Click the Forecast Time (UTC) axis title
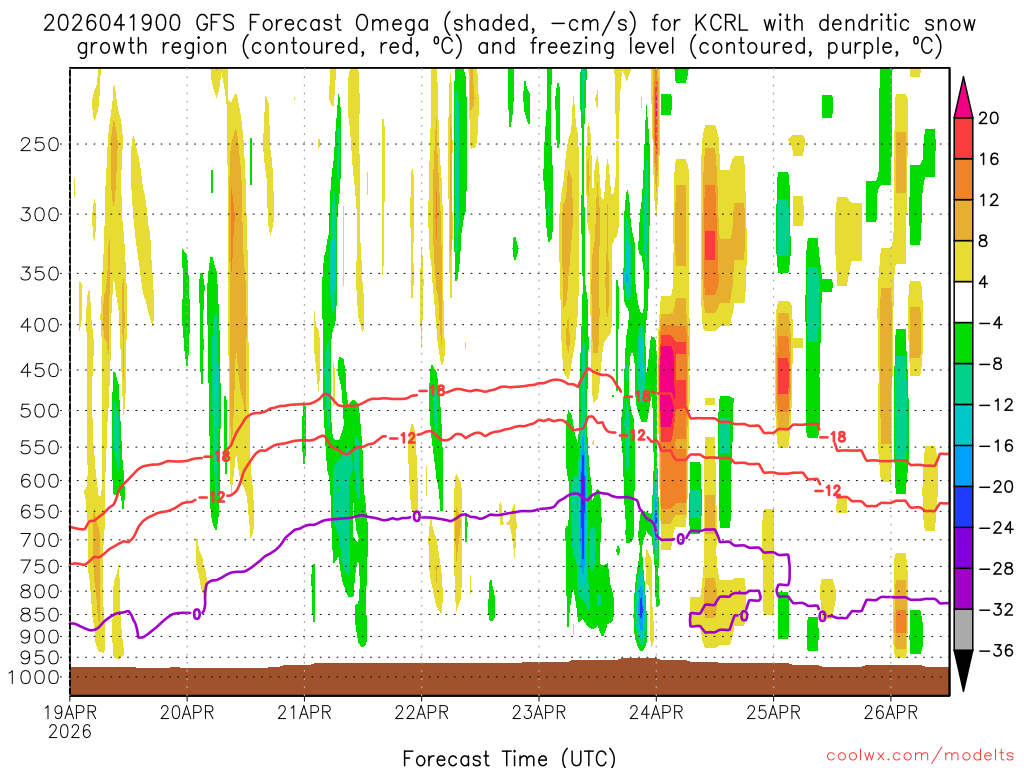Viewport: 1024px width, 768px height. (509, 758)
